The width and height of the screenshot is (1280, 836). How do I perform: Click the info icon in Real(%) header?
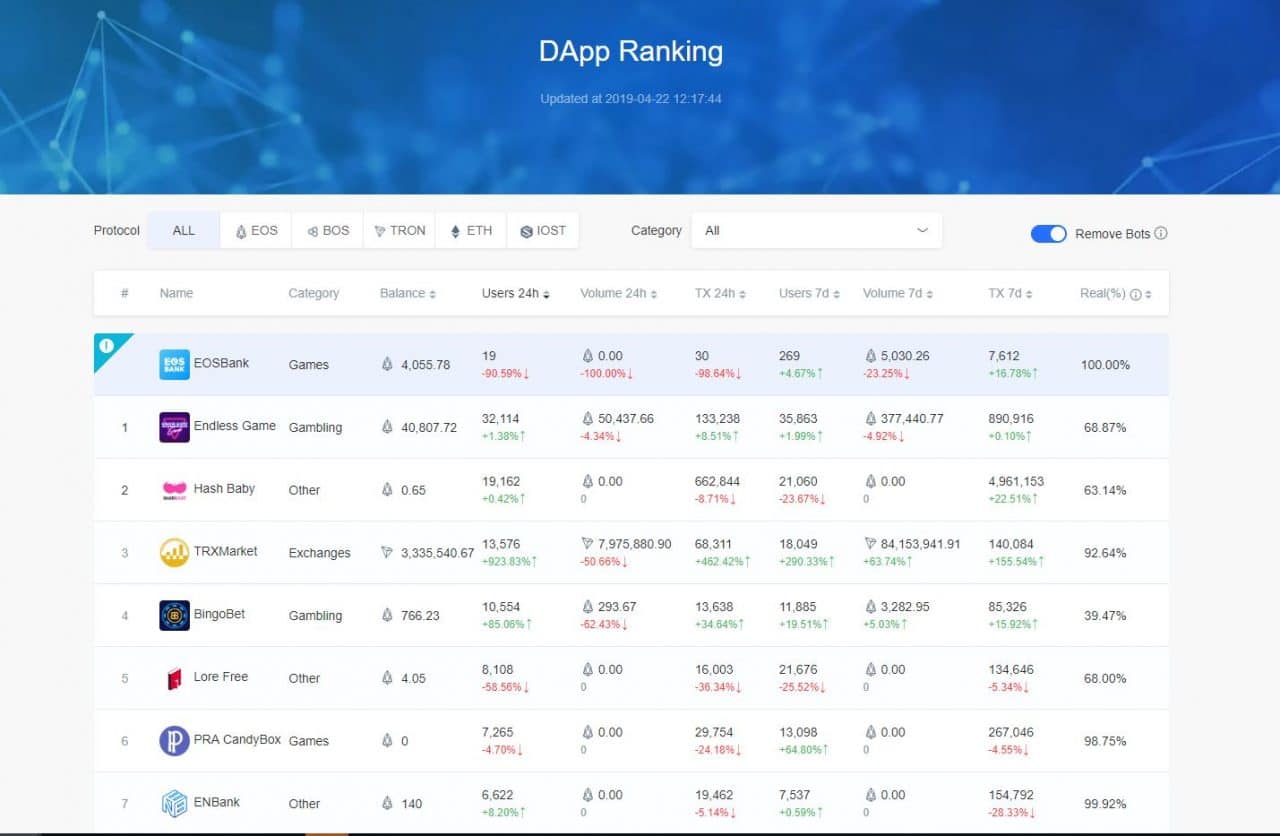(1136, 294)
